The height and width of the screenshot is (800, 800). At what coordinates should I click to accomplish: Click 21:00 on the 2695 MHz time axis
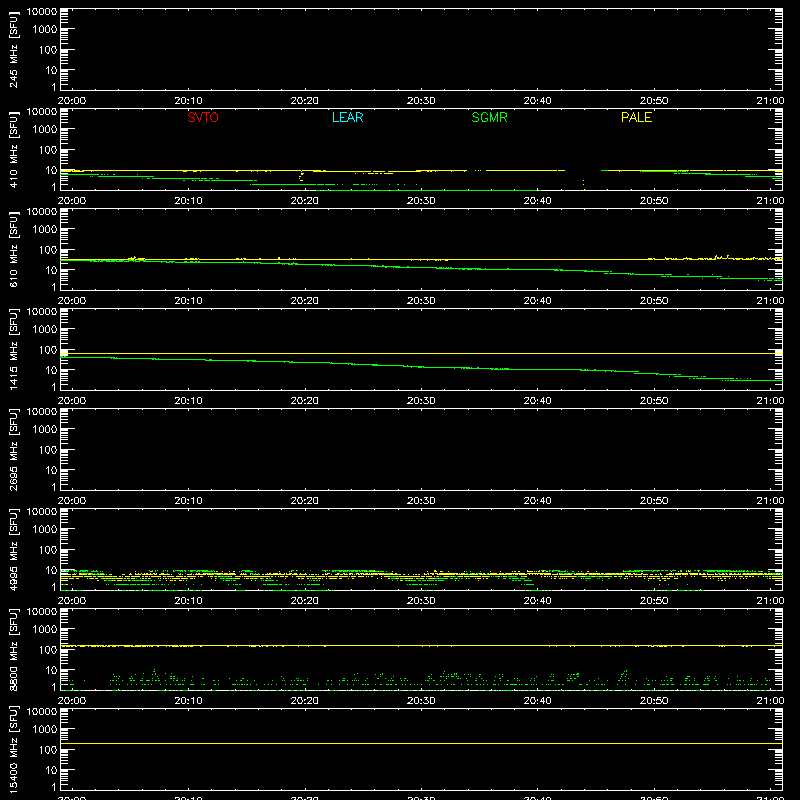770,501
